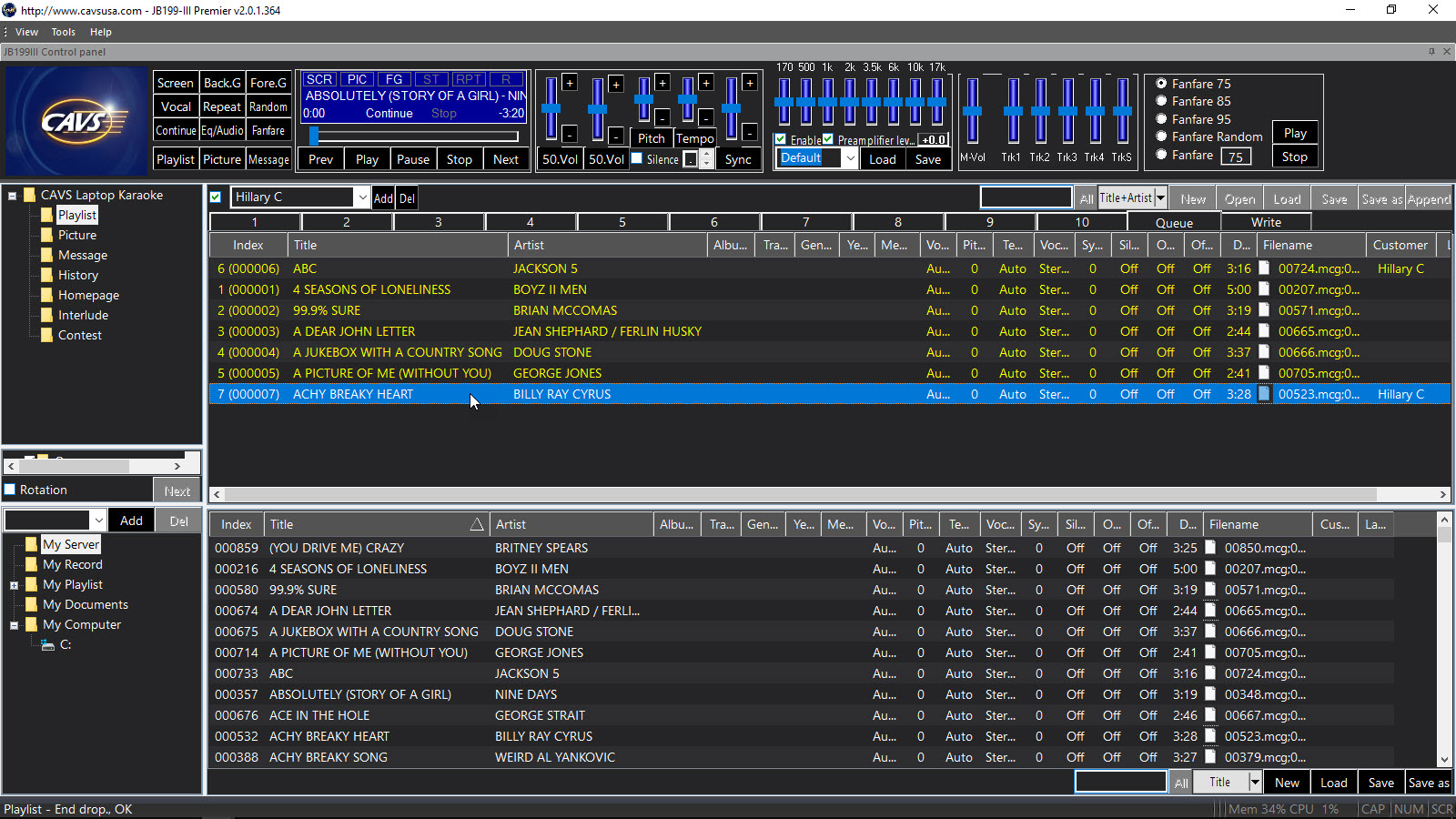Viewport: 1456px width, 819px height.
Task: Expand the My Playlist tree node
Action: pos(15,585)
